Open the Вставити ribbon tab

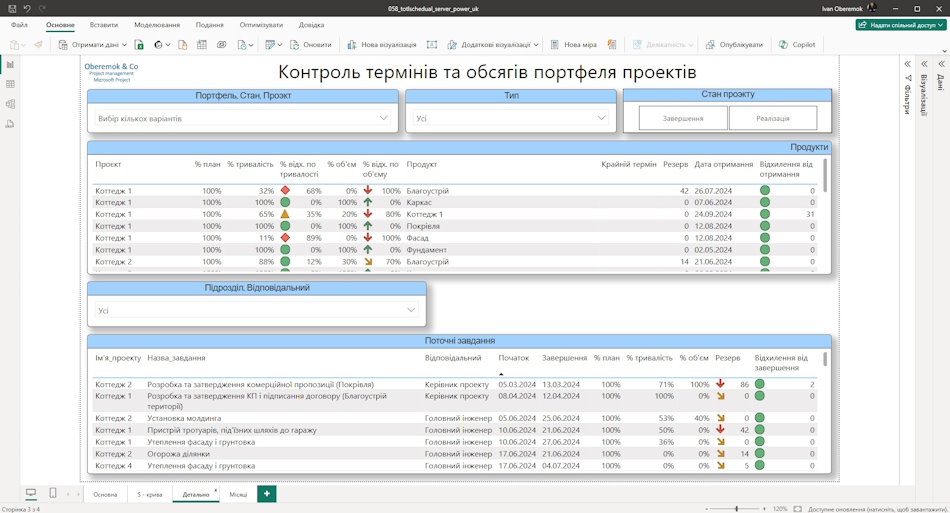(104, 25)
